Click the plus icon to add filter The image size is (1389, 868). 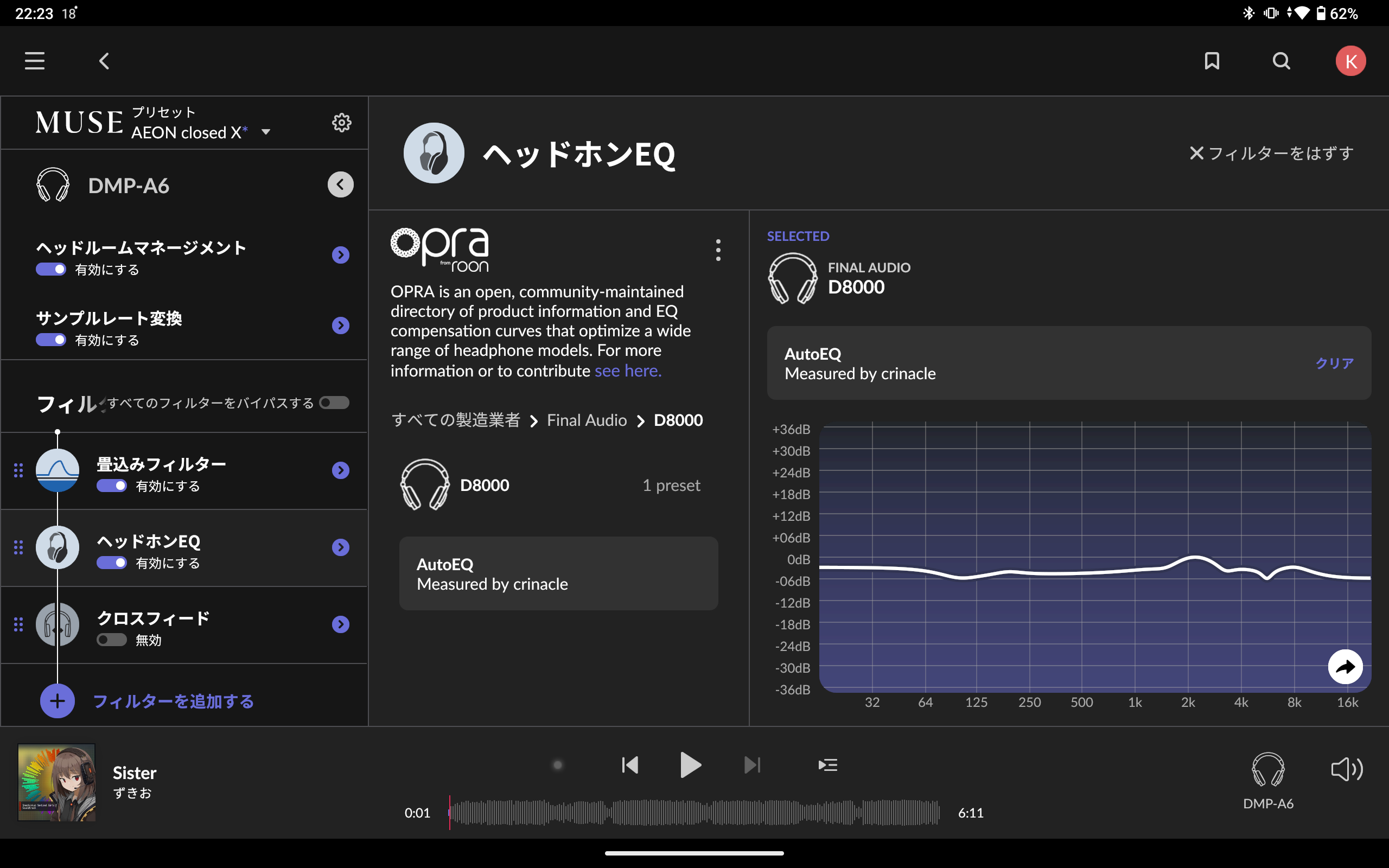(58, 700)
